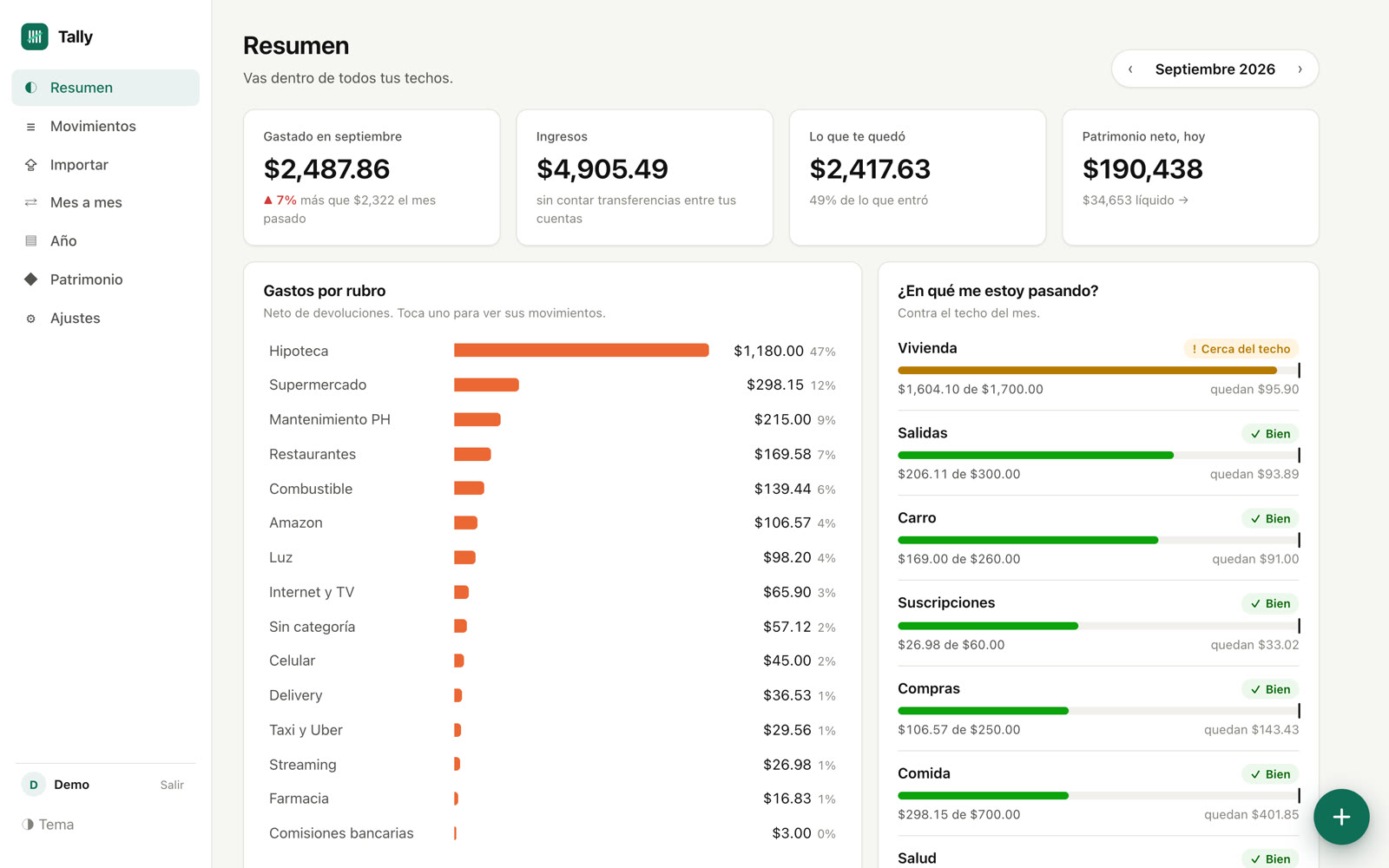Click the green plus add button
Screen dimensions: 1389x868
(1341, 817)
